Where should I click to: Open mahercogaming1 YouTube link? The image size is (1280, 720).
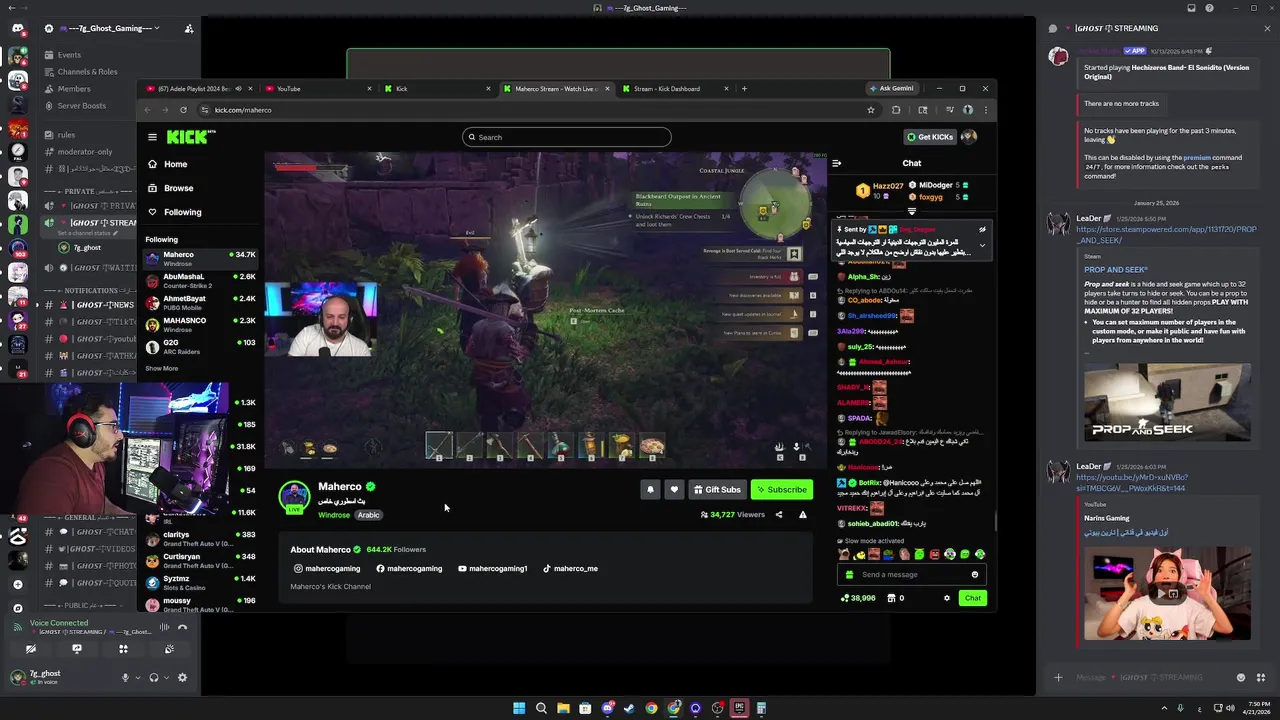click(492, 568)
